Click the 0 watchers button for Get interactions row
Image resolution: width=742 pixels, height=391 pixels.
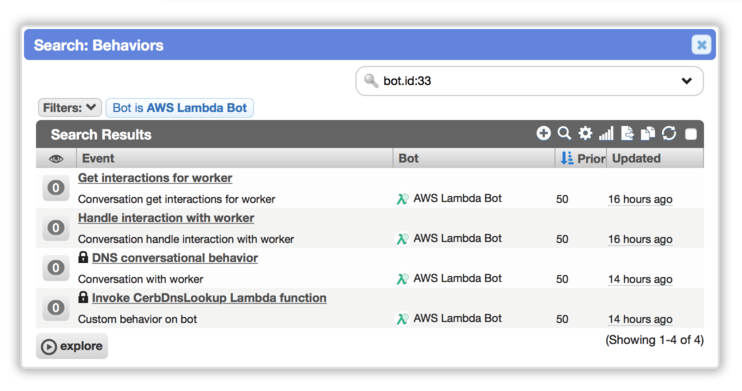56,188
